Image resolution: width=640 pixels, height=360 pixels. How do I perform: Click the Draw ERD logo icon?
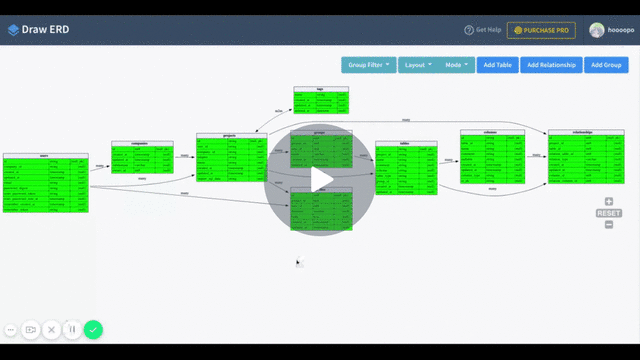pos(13,30)
